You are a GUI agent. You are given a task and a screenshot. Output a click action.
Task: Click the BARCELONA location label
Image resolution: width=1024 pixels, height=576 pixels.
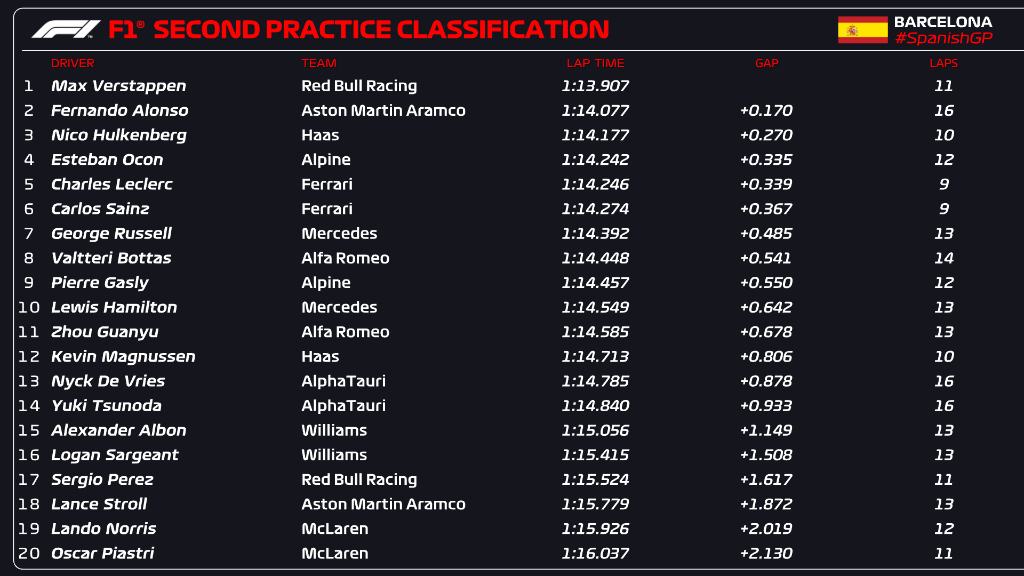(x=943, y=21)
